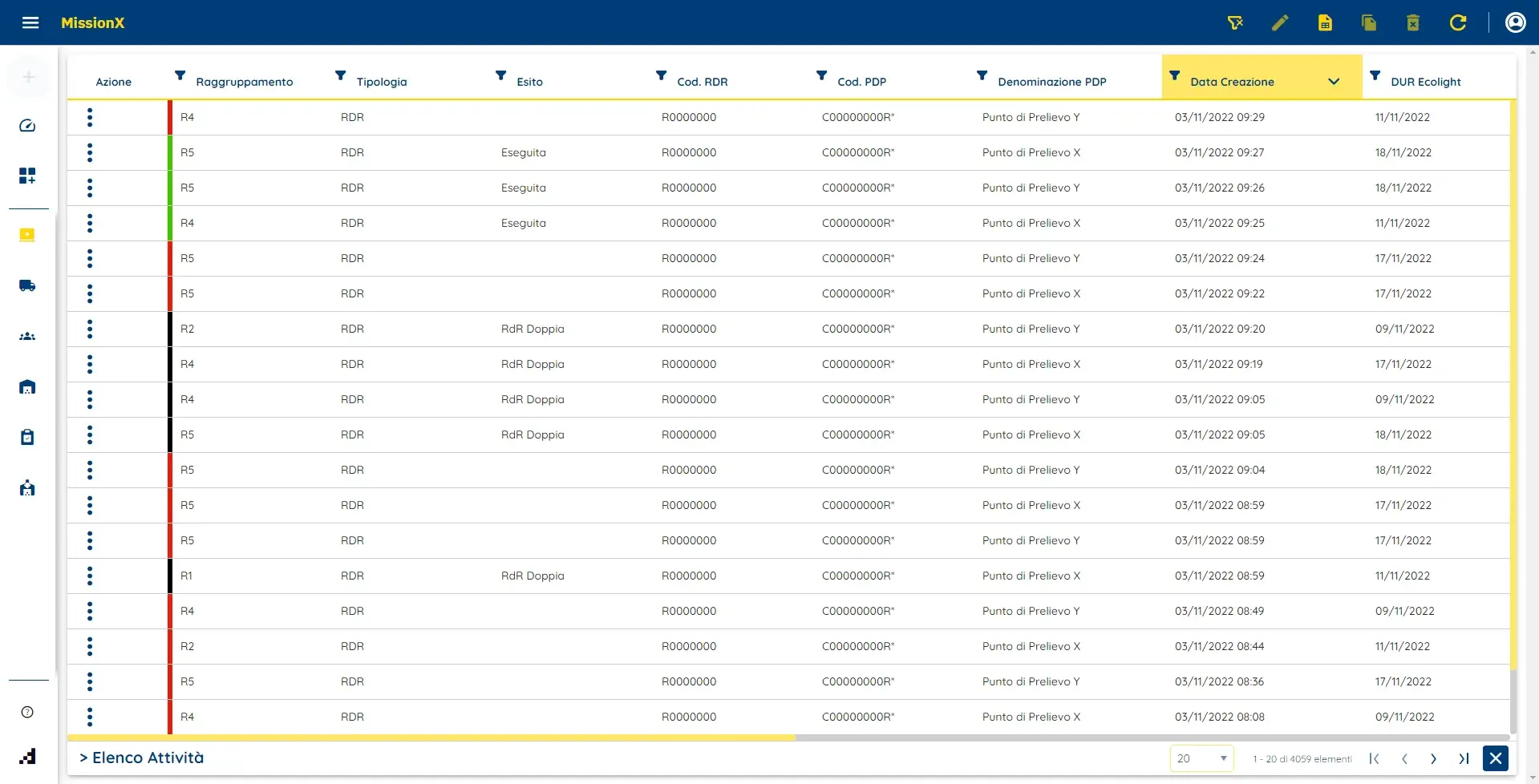1539x784 pixels.
Task: Clear all filters using funnel-X icon
Action: [x=1235, y=22]
